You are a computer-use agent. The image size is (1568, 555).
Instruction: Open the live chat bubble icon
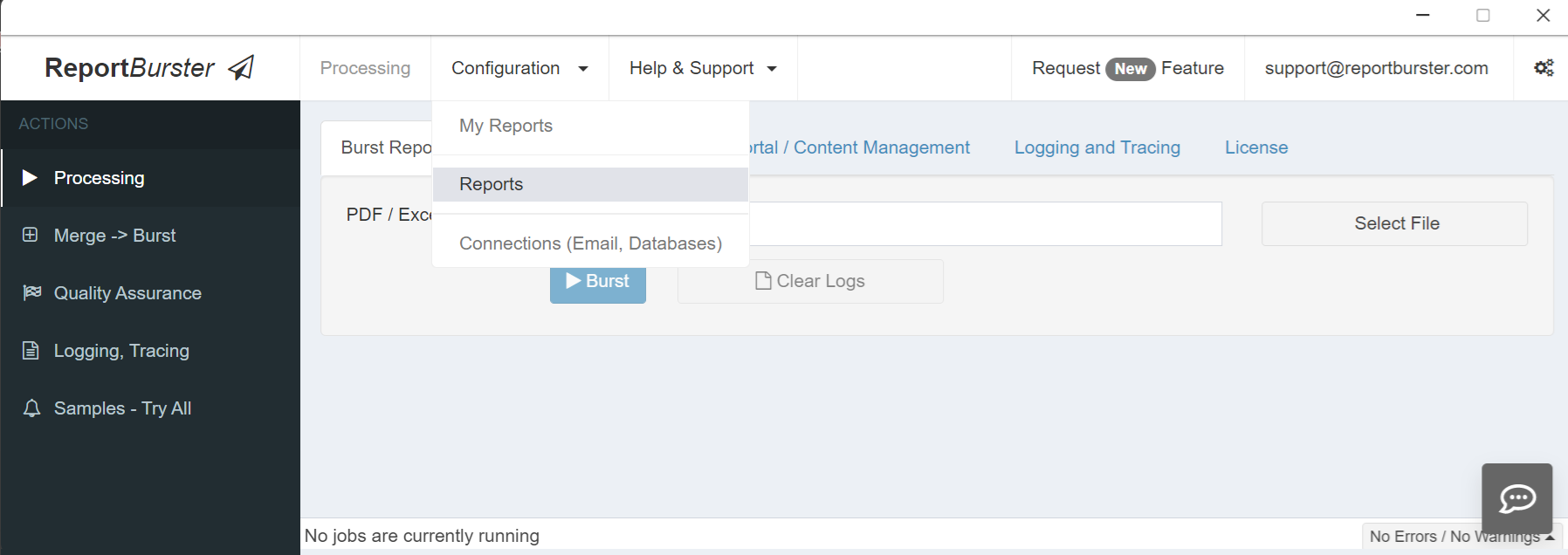coord(1517,498)
